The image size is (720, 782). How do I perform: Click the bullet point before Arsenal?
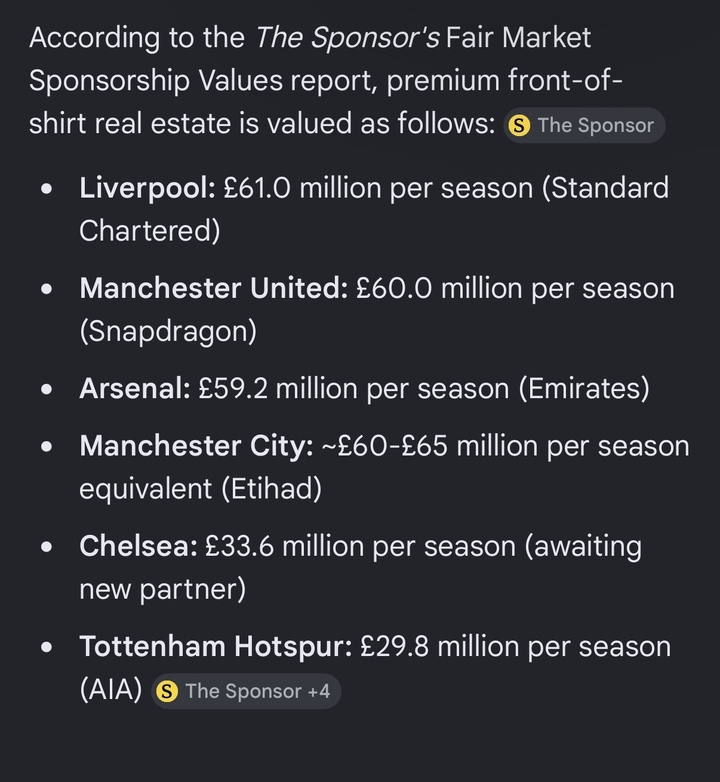coord(47,389)
